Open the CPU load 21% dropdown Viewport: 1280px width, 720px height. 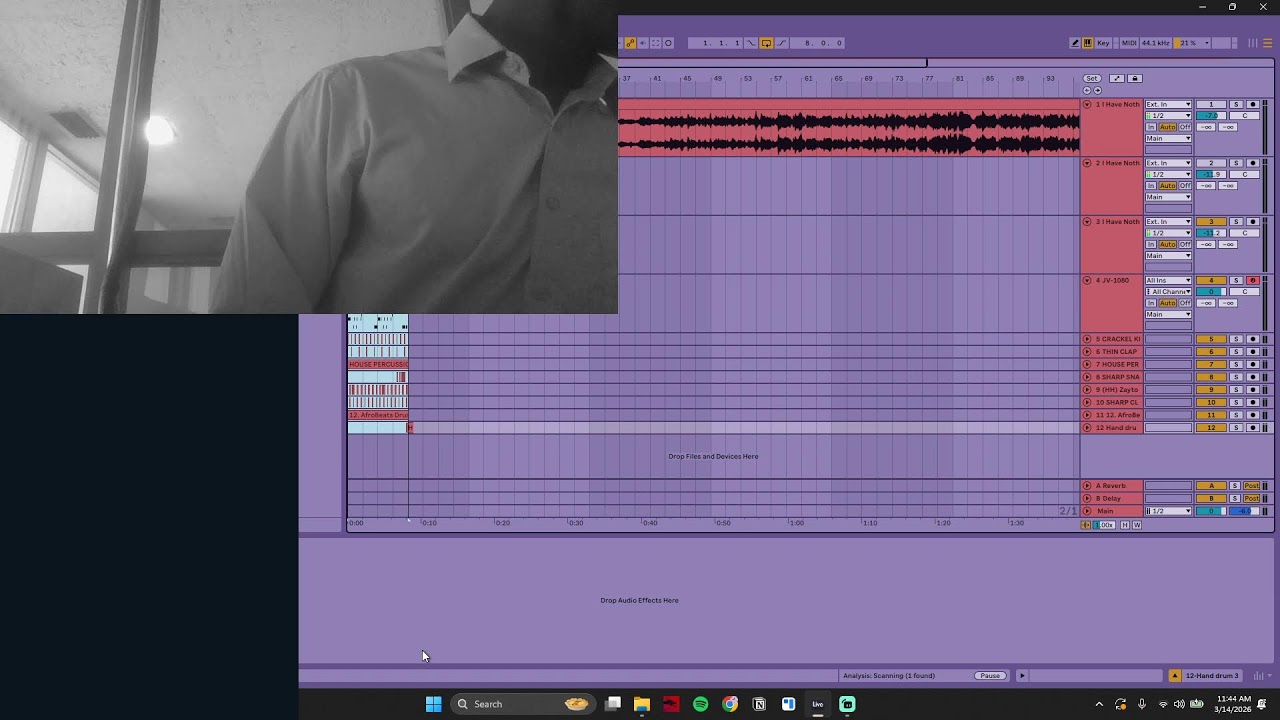(x=1192, y=43)
